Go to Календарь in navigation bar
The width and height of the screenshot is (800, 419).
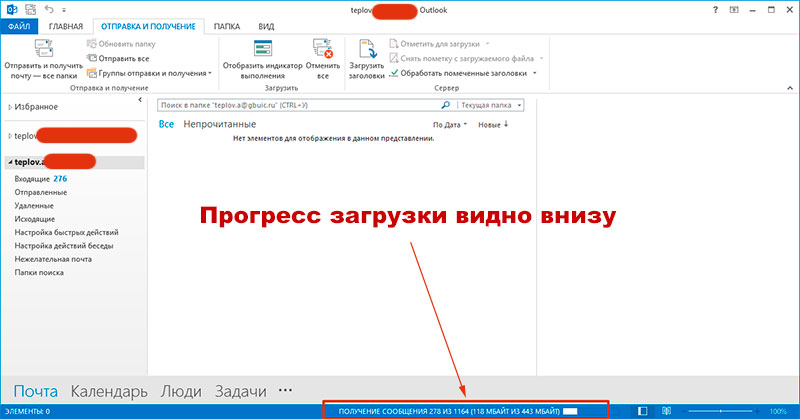(x=109, y=391)
